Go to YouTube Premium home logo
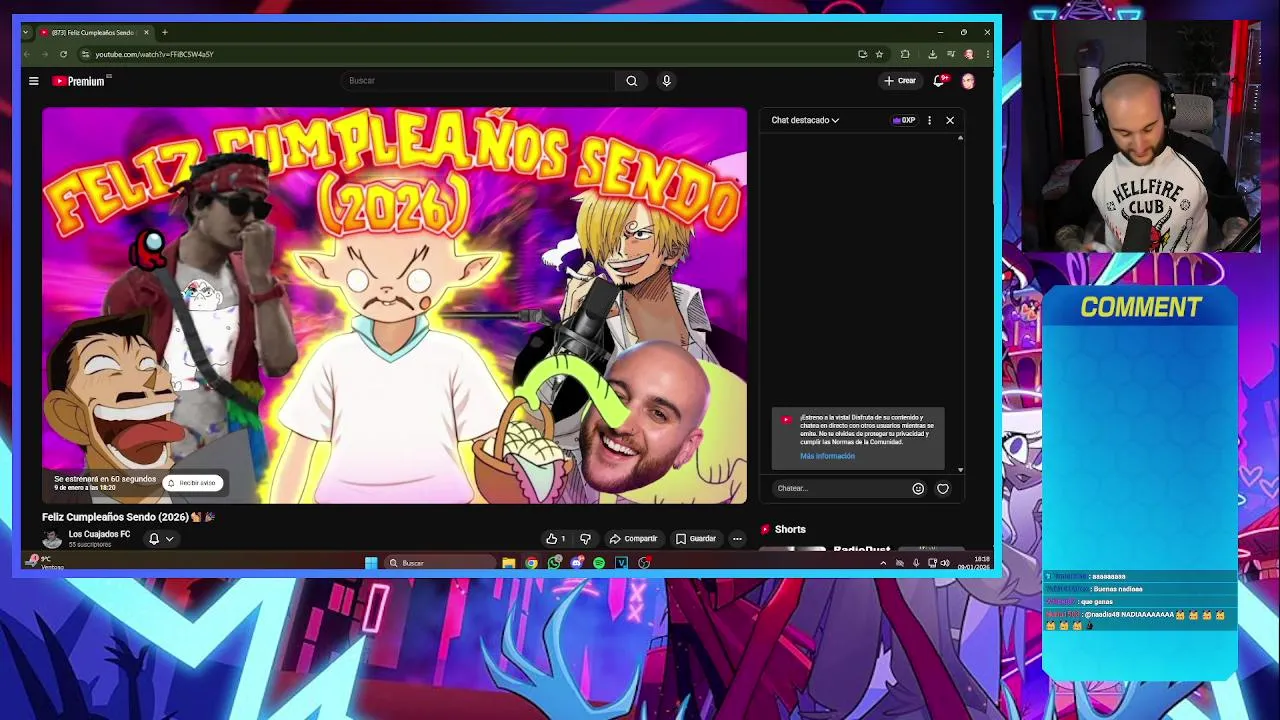Screen dimensions: 1280x720 click(79, 81)
